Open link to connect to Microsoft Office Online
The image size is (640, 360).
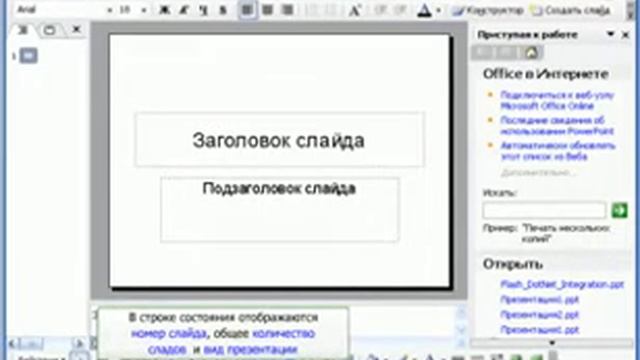click(x=557, y=100)
